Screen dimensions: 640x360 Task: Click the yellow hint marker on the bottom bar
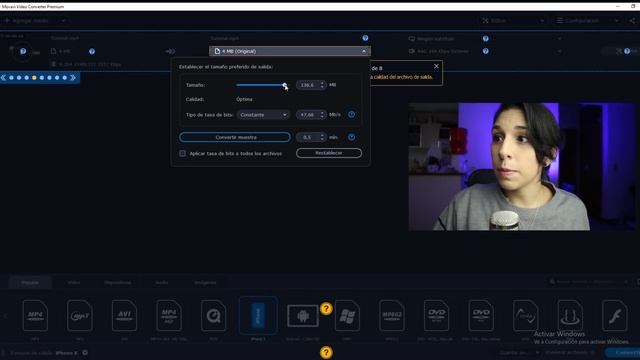point(326,352)
